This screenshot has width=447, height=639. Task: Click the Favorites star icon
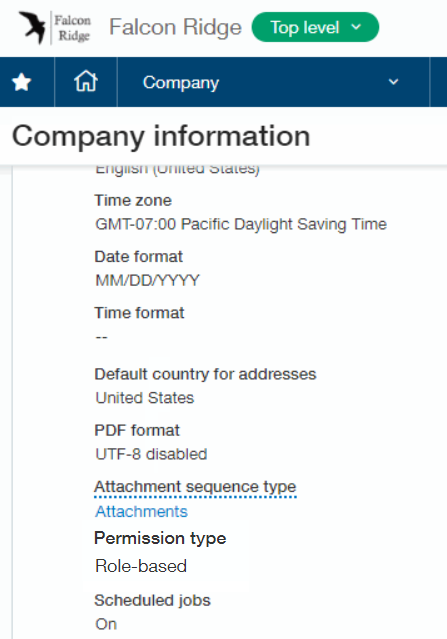point(22,82)
